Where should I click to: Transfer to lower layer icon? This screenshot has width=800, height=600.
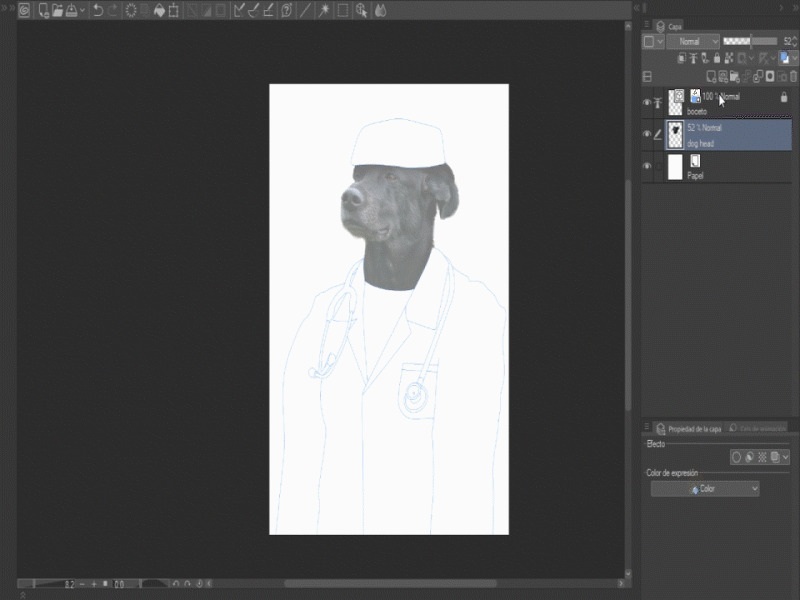tap(747, 77)
